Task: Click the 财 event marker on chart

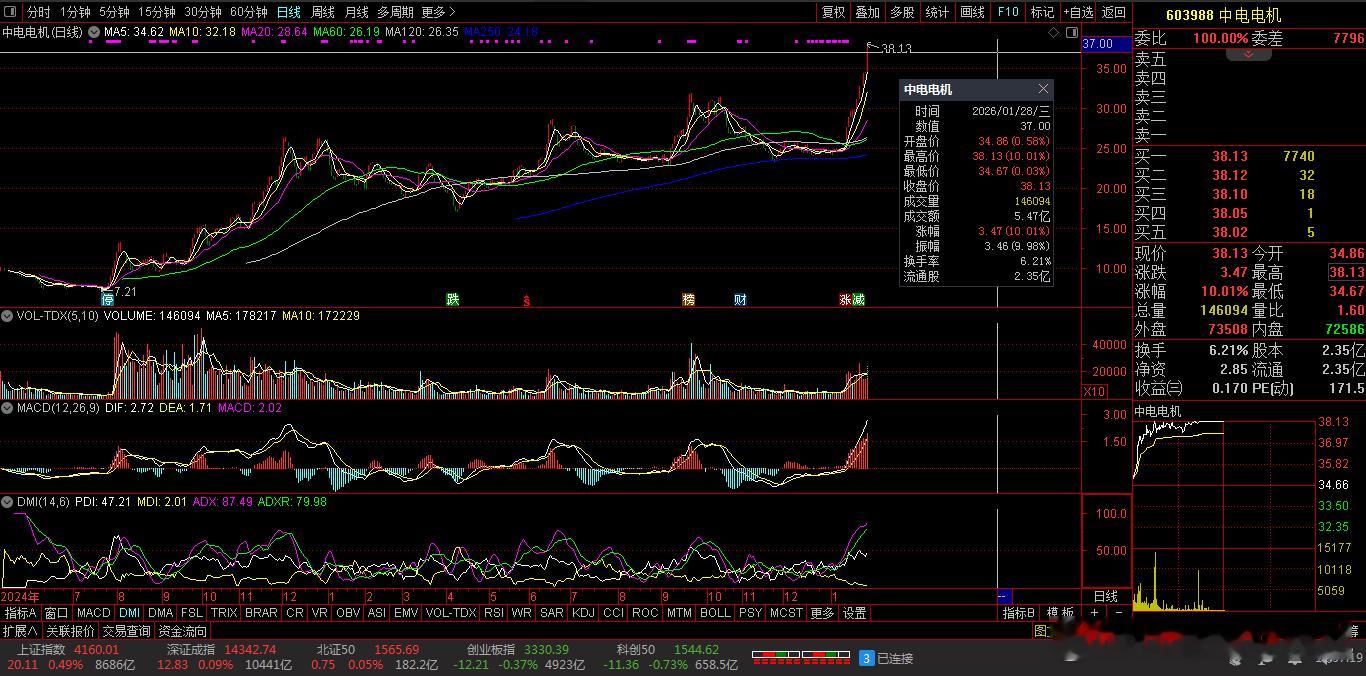Action: pos(740,299)
